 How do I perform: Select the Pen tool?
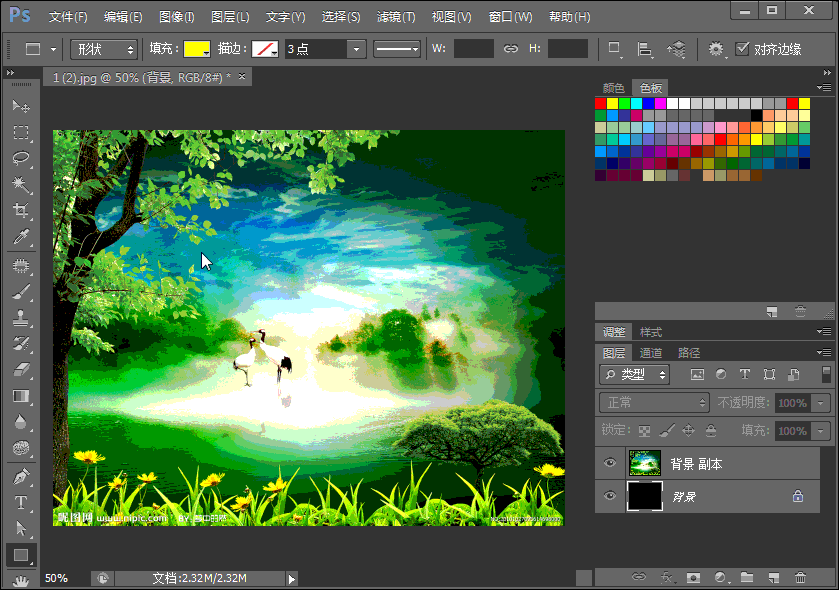tap(21, 476)
